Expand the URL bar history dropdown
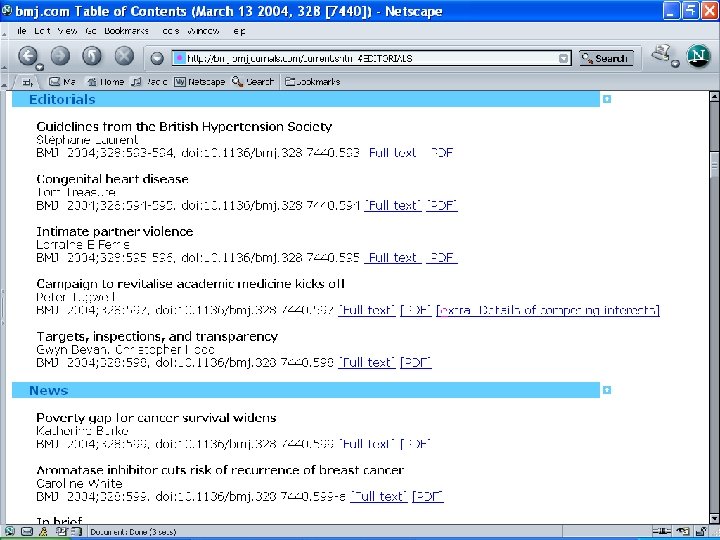 pyautogui.click(x=563, y=58)
